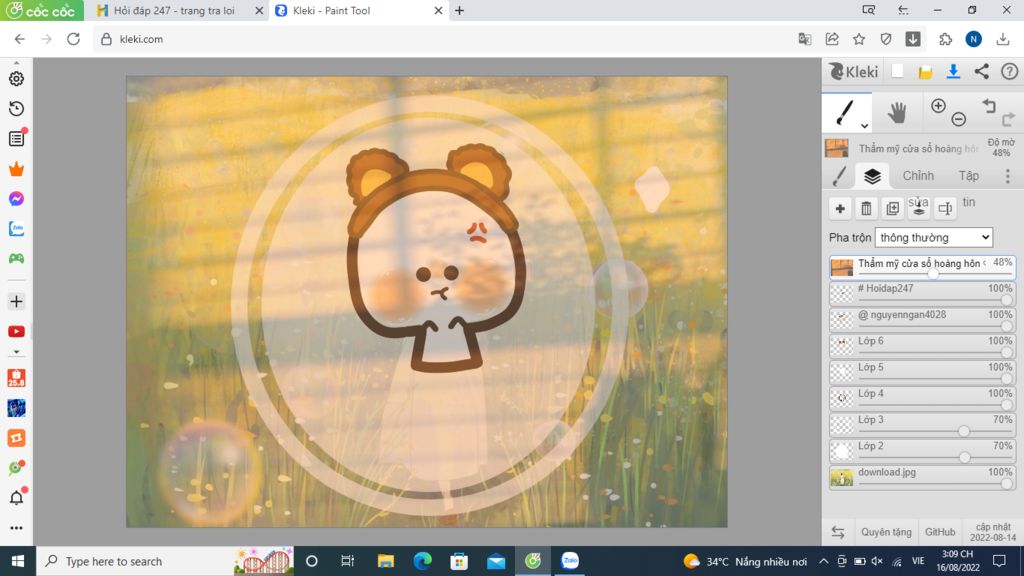The image size is (1024, 576).
Task: Create a new blank image
Action: (897, 71)
